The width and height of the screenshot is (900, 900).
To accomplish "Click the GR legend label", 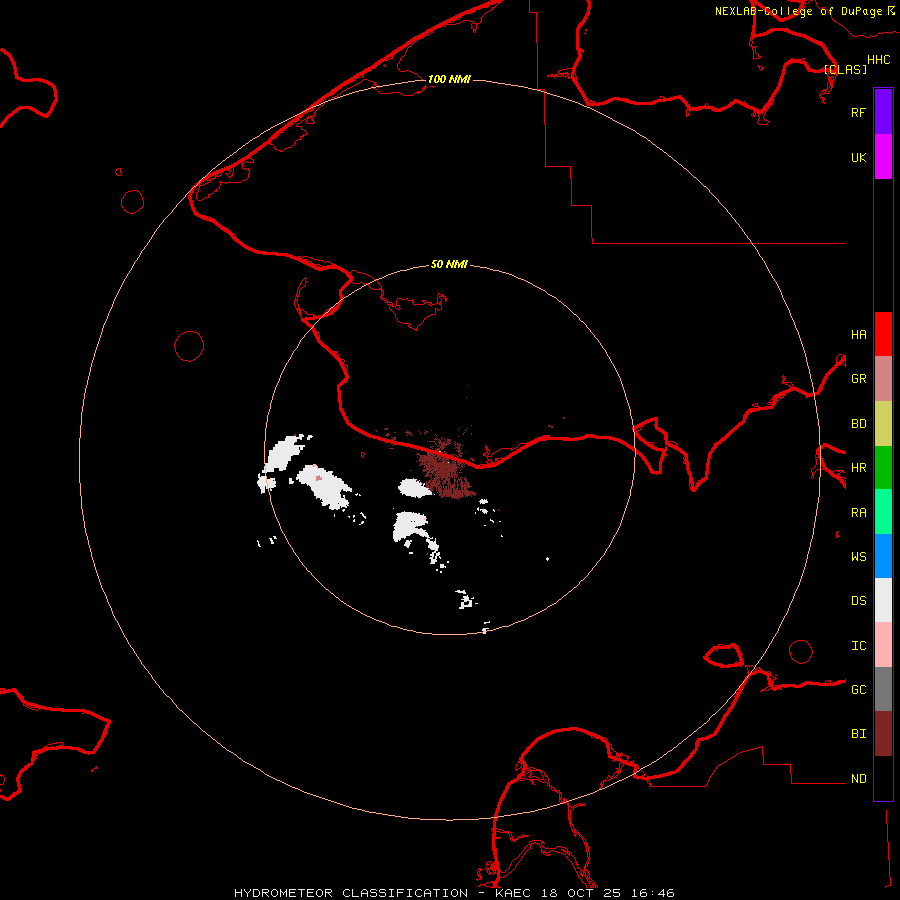I will [x=858, y=379].
